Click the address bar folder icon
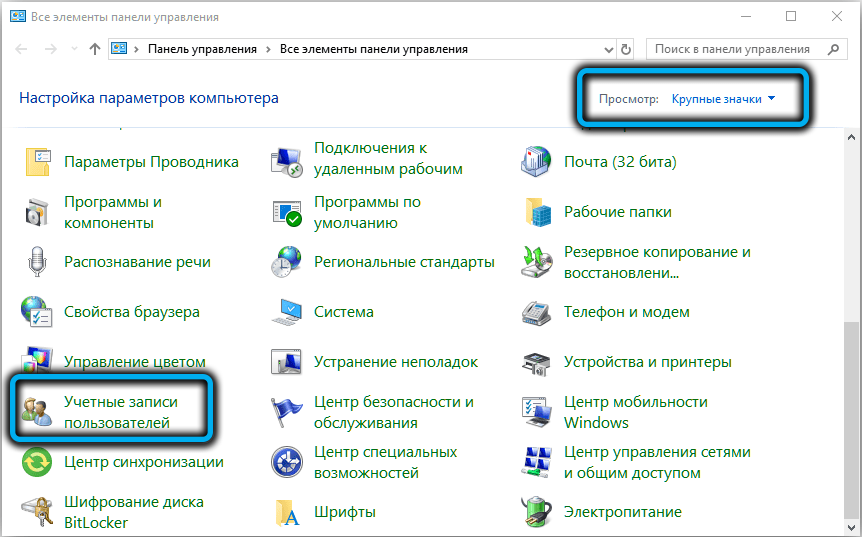Image resolution: width=862 pixels, height=537 pixels. coord(119,49)
